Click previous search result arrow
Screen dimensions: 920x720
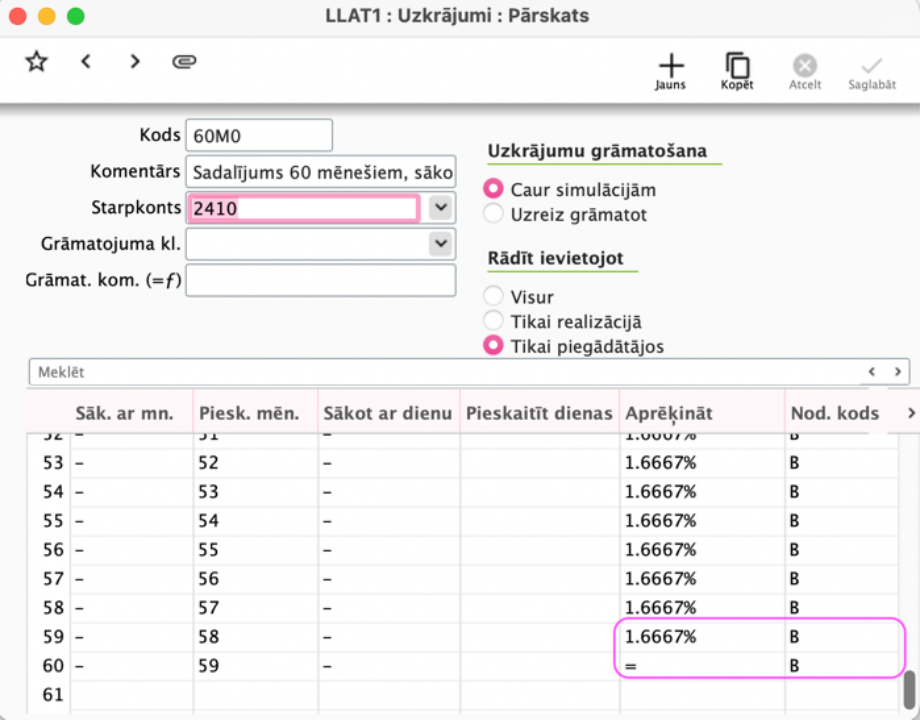click(872, 371)
